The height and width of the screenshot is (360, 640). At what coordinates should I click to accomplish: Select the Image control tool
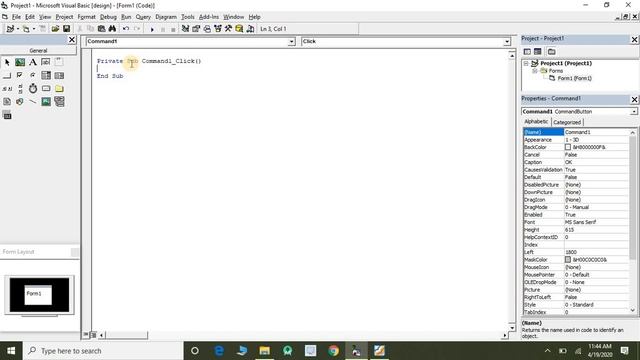pos(46,102)
